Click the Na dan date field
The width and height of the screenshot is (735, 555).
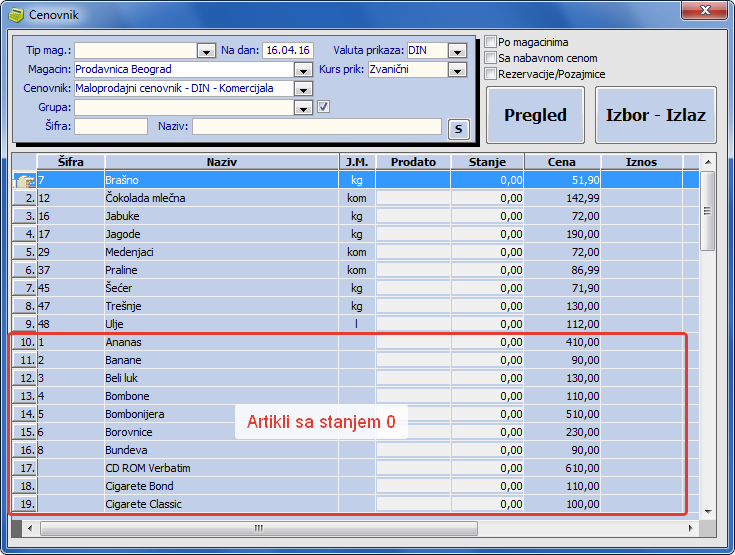(288, 50)
